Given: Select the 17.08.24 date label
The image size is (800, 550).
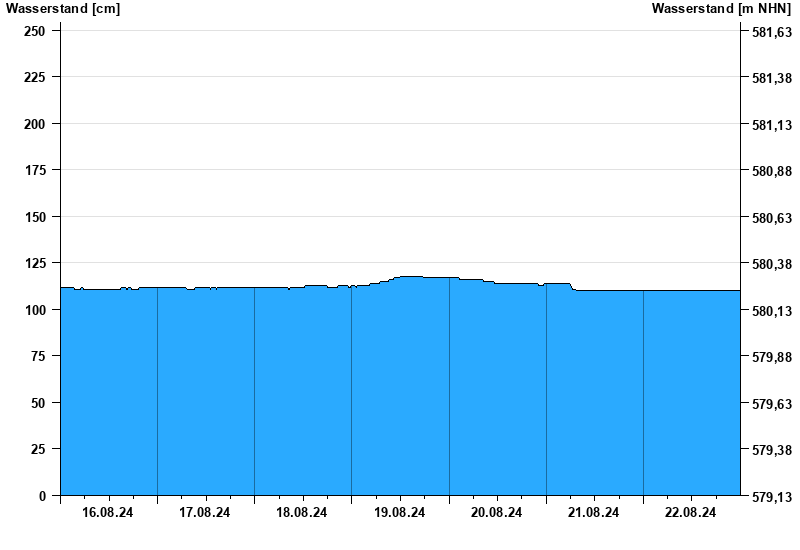Looking at the screenshot, I should (205, 513).
